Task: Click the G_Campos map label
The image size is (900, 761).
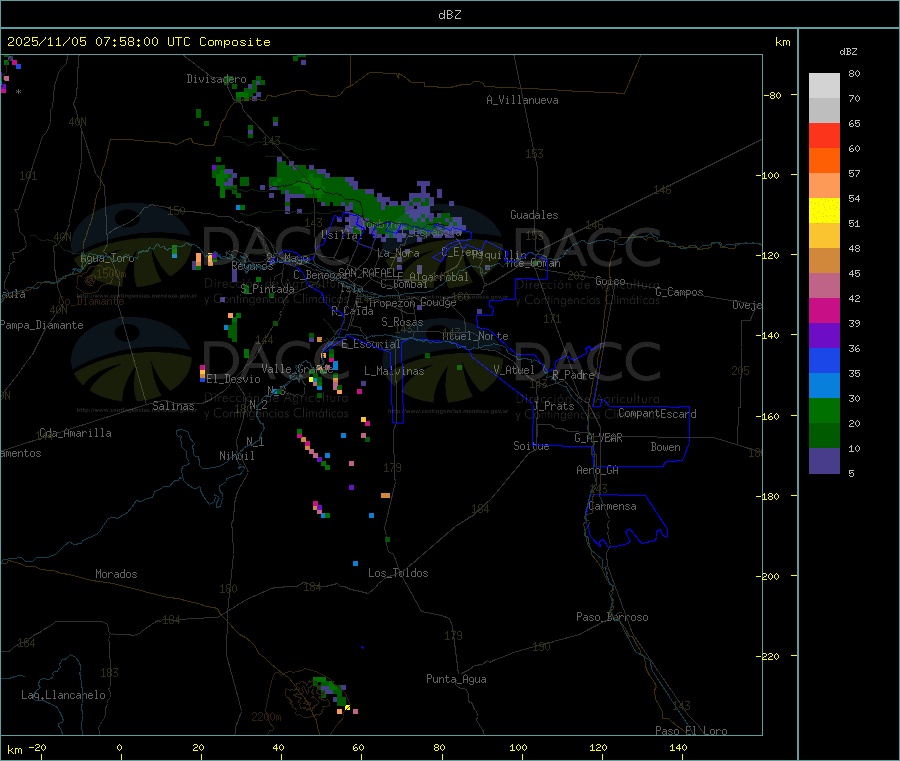Action: click(x=679, y=292)
